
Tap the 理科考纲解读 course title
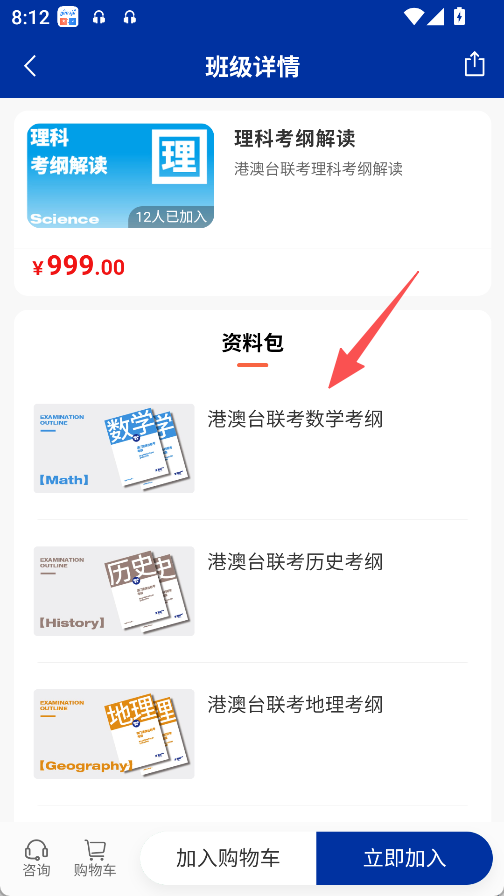295,139
